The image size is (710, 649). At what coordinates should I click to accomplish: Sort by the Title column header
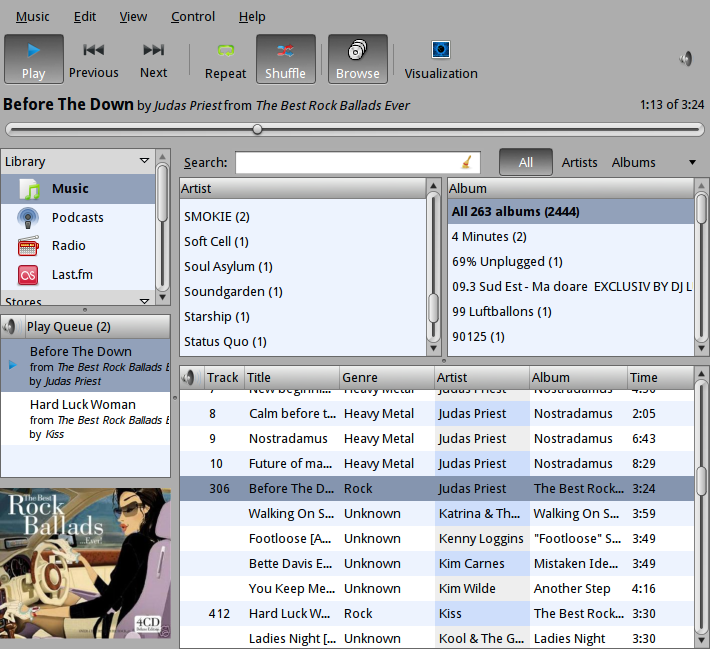pos(292,377)
